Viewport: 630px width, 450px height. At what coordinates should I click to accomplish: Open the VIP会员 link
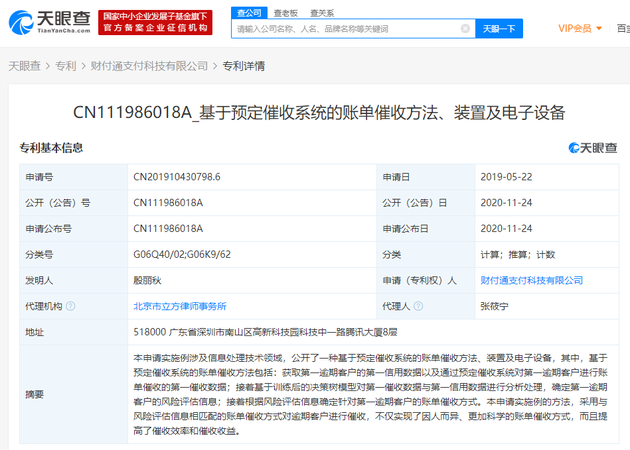click(x=575, y=29)
